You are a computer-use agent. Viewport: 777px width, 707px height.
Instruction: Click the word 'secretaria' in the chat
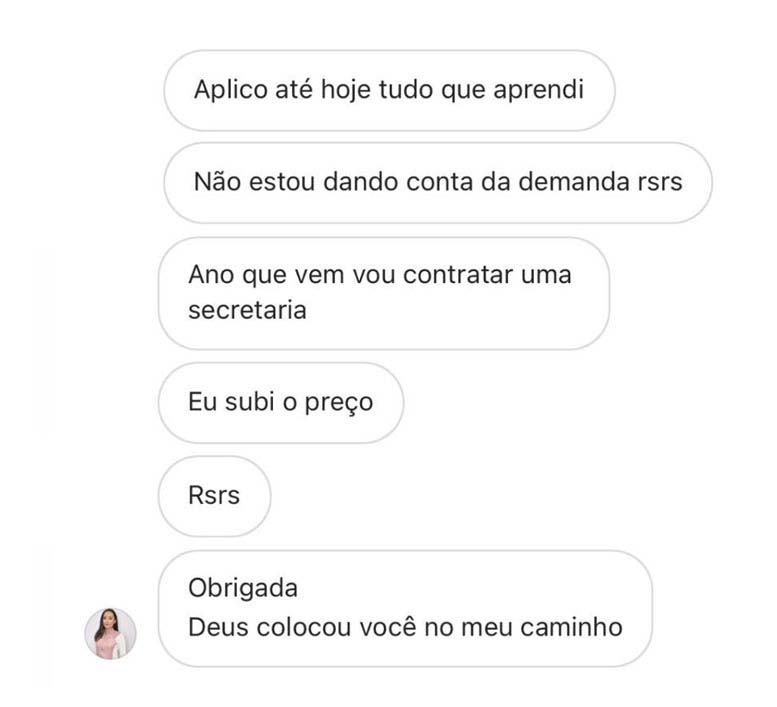[246, 310]
